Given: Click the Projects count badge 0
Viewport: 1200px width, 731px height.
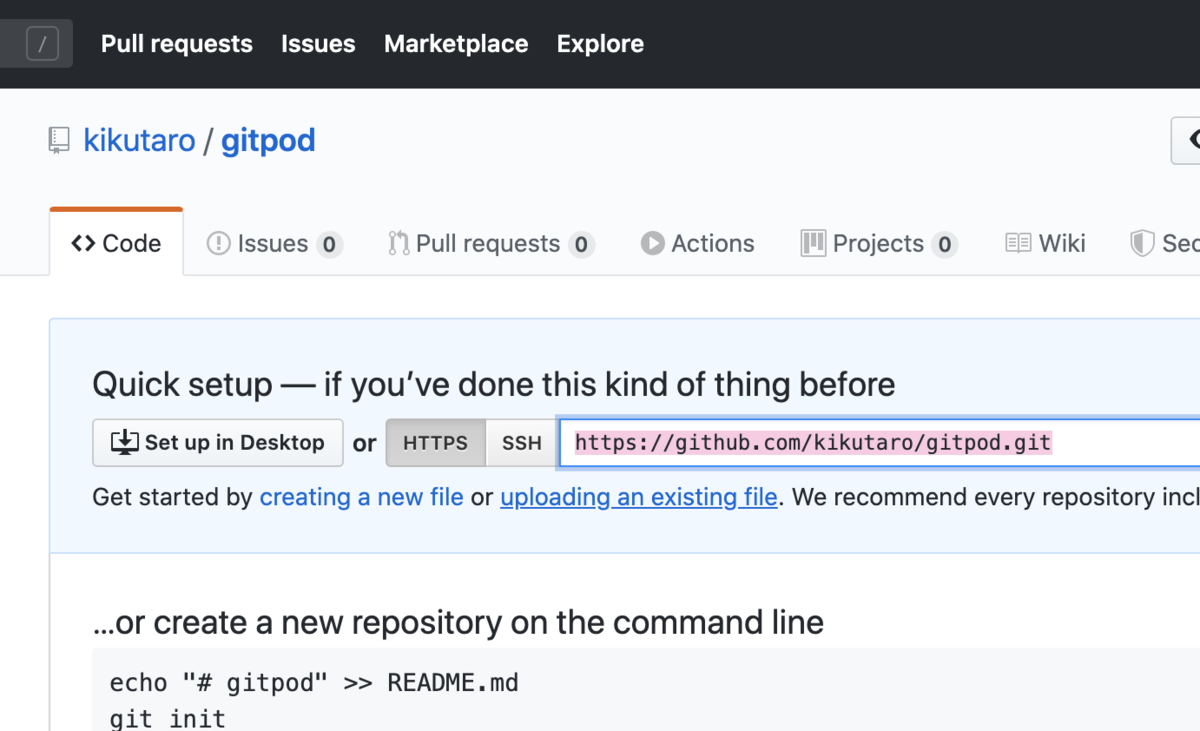Looking at the screenshot, I should pos(945,244).
